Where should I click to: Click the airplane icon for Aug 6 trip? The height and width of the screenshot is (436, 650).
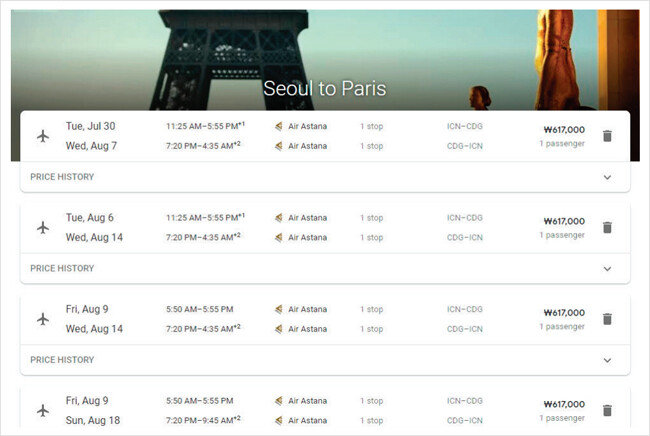pyautogui.click(x=43, y=228)
